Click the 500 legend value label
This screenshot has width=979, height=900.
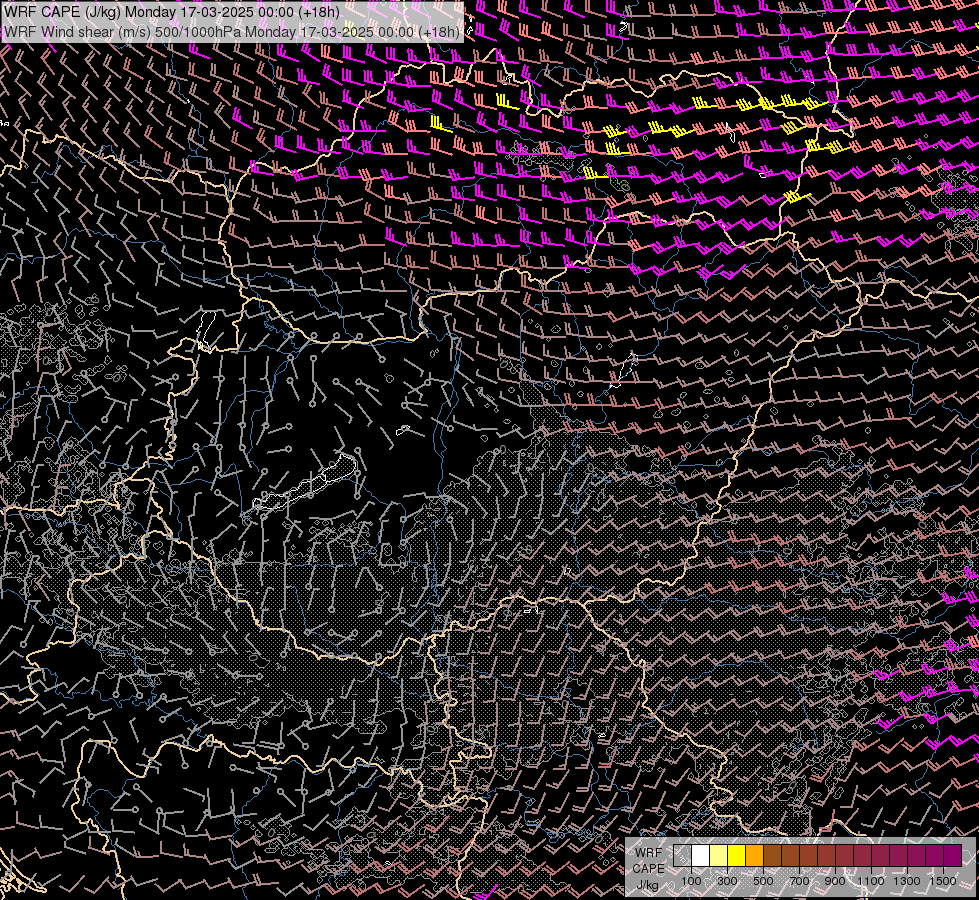[763, 881]
